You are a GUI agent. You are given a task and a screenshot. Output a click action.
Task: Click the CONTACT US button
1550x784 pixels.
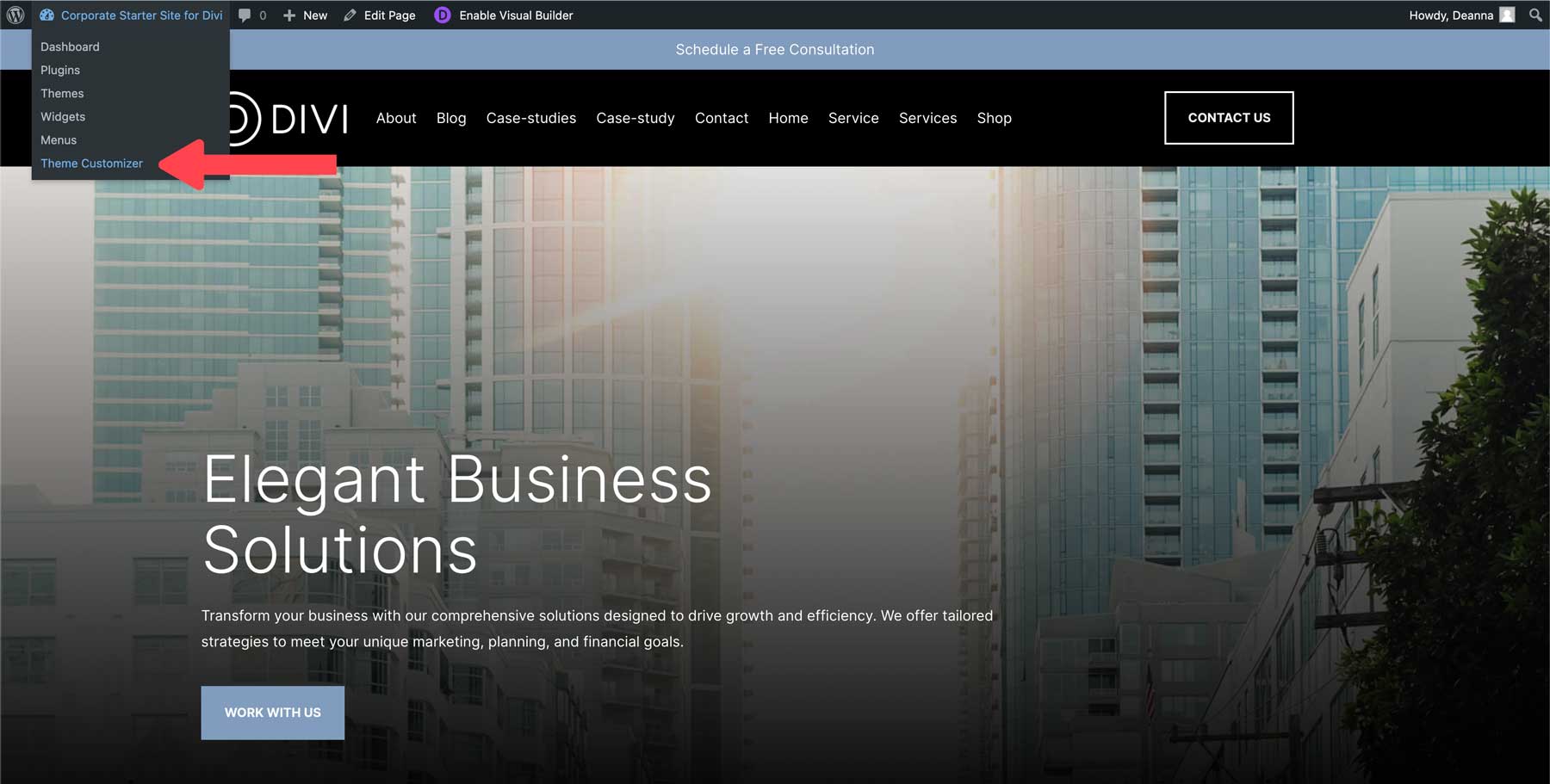pyautogui.click(x=1229, y=118)
